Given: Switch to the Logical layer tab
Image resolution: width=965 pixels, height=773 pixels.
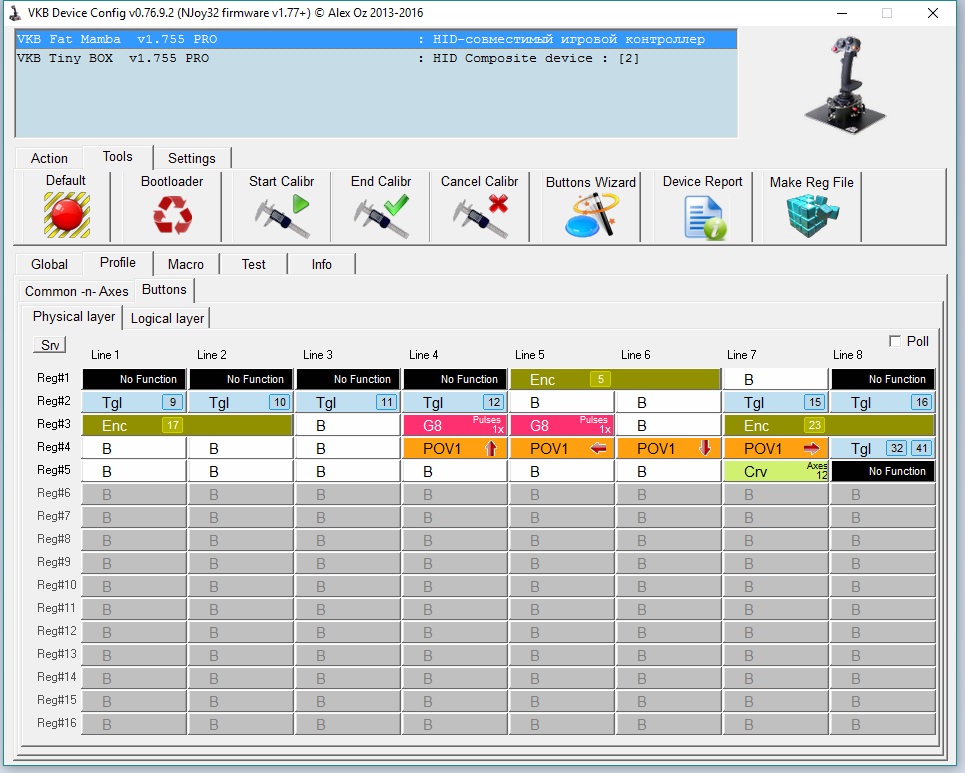Looking at the screenshot, I should (167, 318).
